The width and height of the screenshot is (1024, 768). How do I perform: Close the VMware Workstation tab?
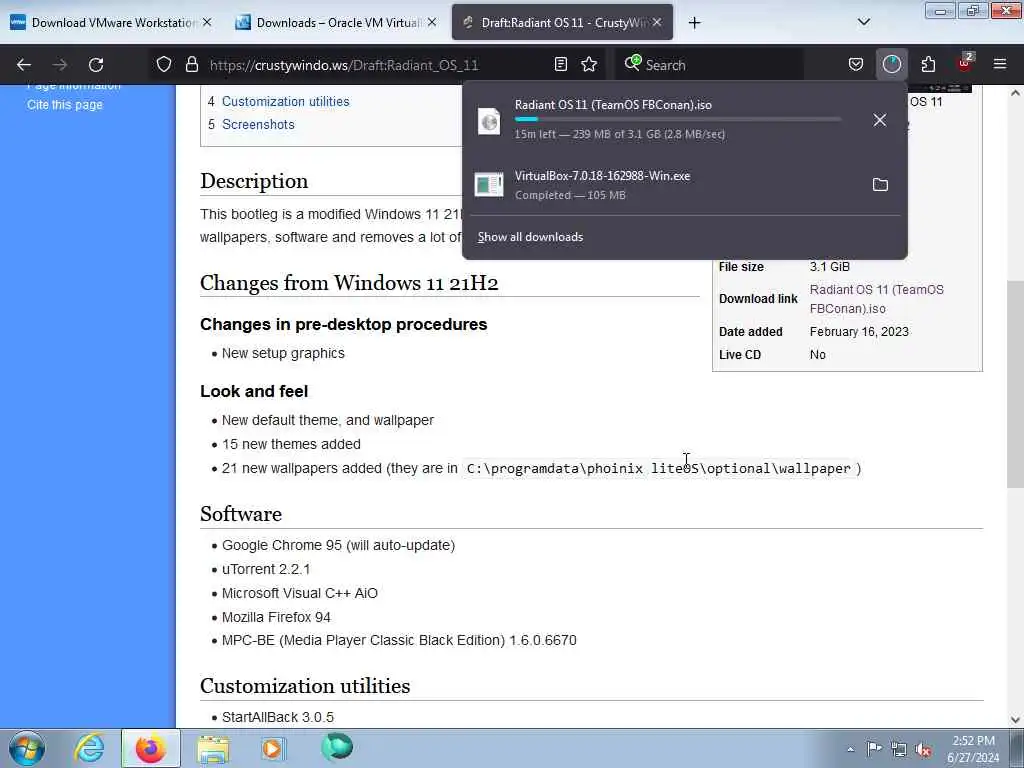(x=207, y=22)
